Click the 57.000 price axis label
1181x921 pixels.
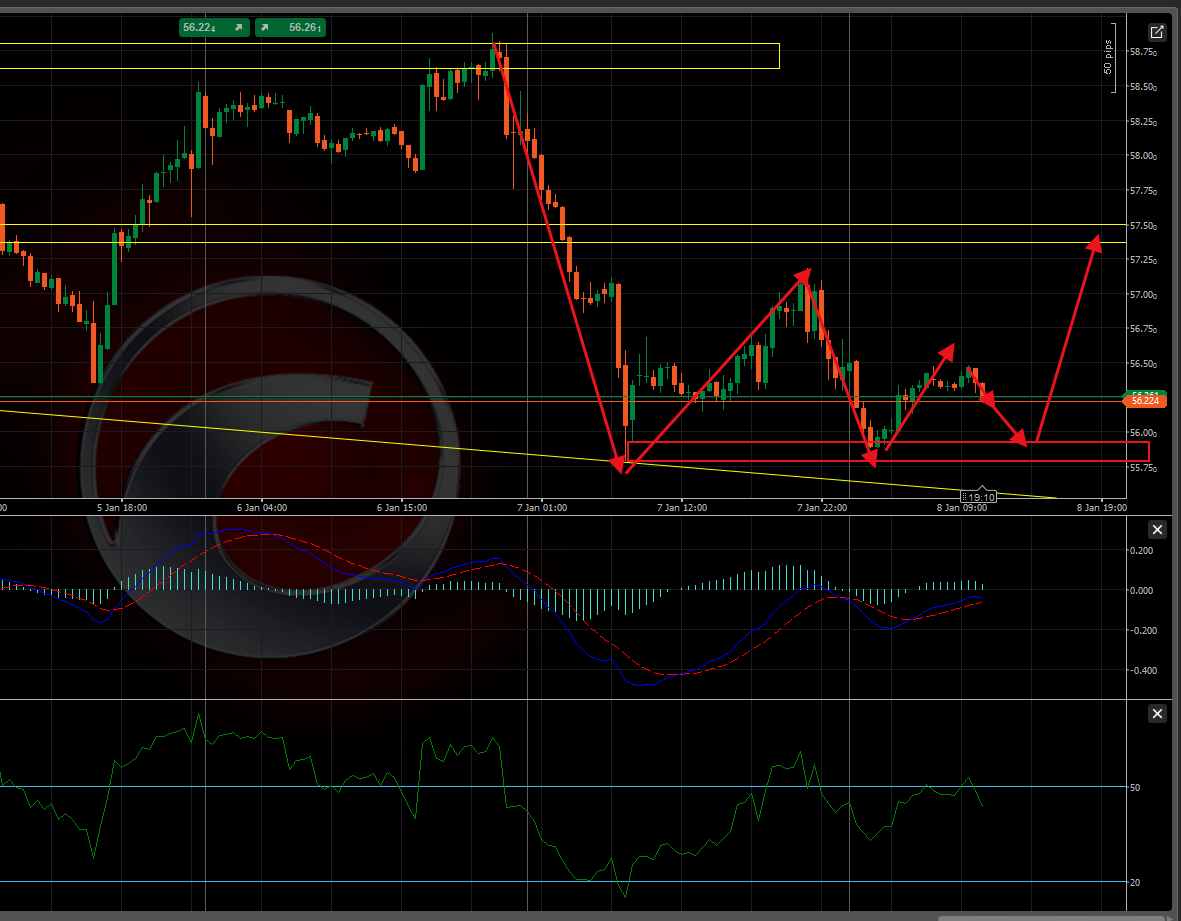(x=1143, y=294)
